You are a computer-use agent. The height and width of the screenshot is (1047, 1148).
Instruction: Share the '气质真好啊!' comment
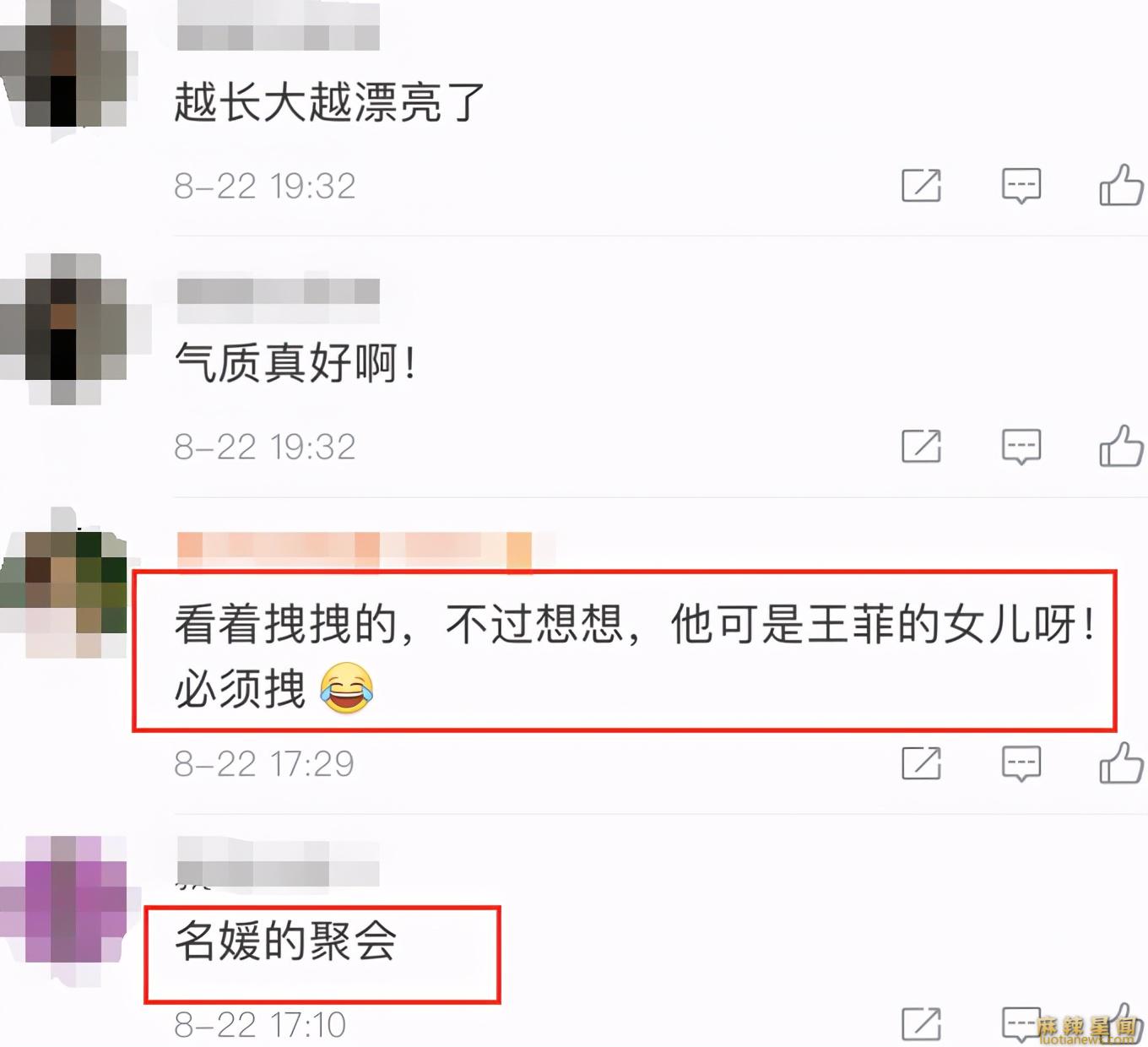point(921,447)
